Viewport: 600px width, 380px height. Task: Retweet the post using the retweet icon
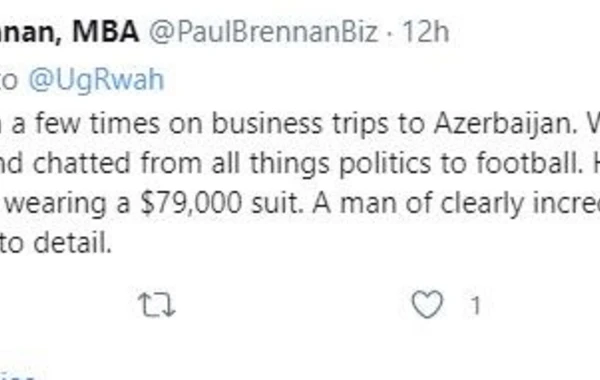(x=157, y=305)
